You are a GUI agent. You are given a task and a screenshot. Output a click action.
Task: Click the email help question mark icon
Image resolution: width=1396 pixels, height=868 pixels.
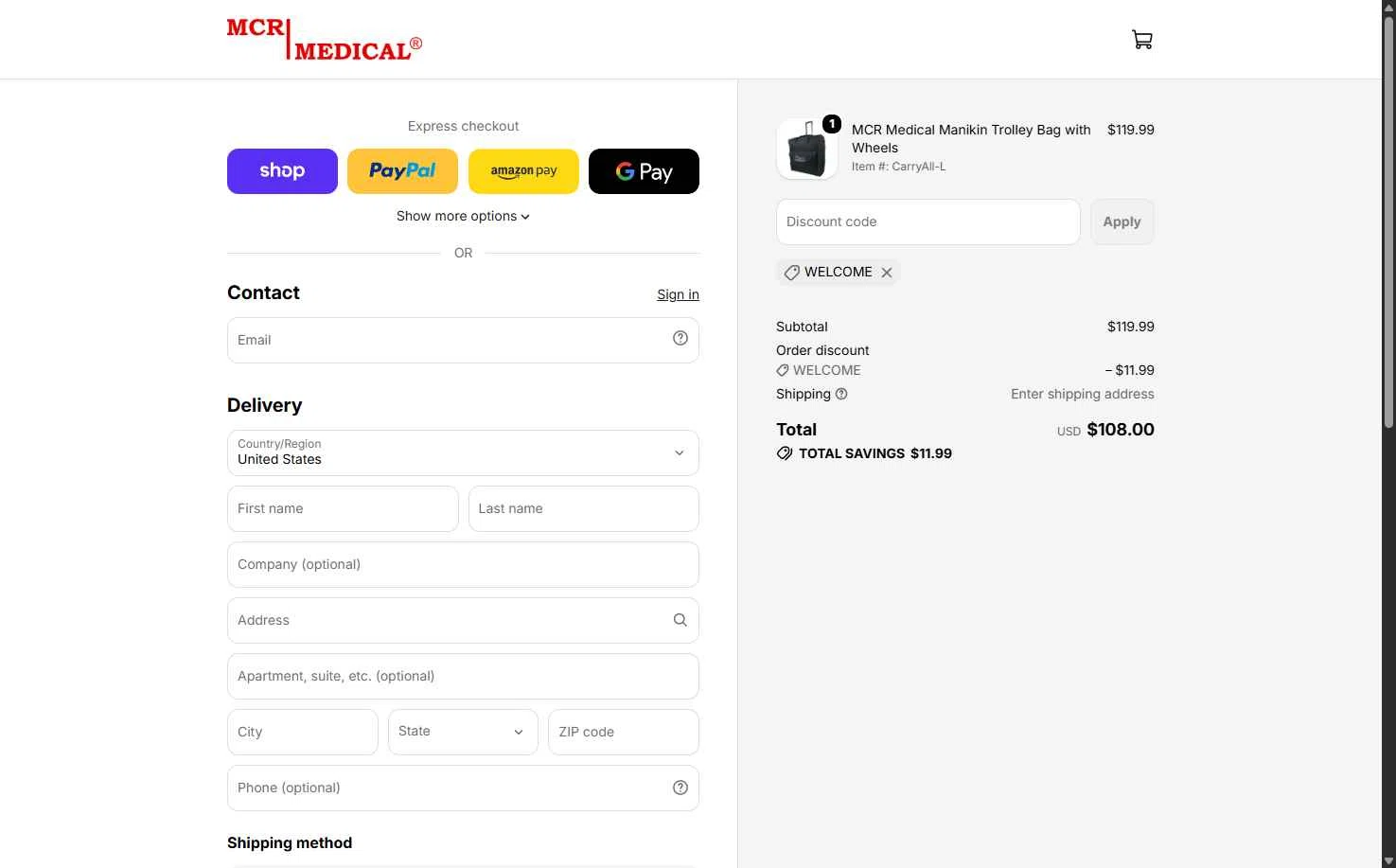click(680, 339)
